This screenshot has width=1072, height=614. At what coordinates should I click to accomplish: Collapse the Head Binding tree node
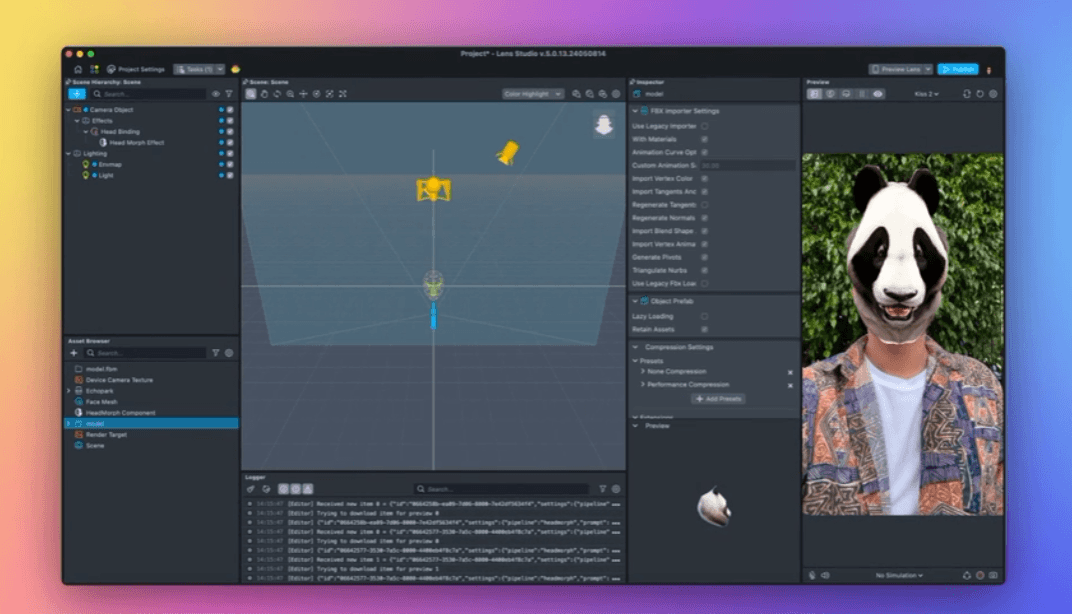coord(85,131)
